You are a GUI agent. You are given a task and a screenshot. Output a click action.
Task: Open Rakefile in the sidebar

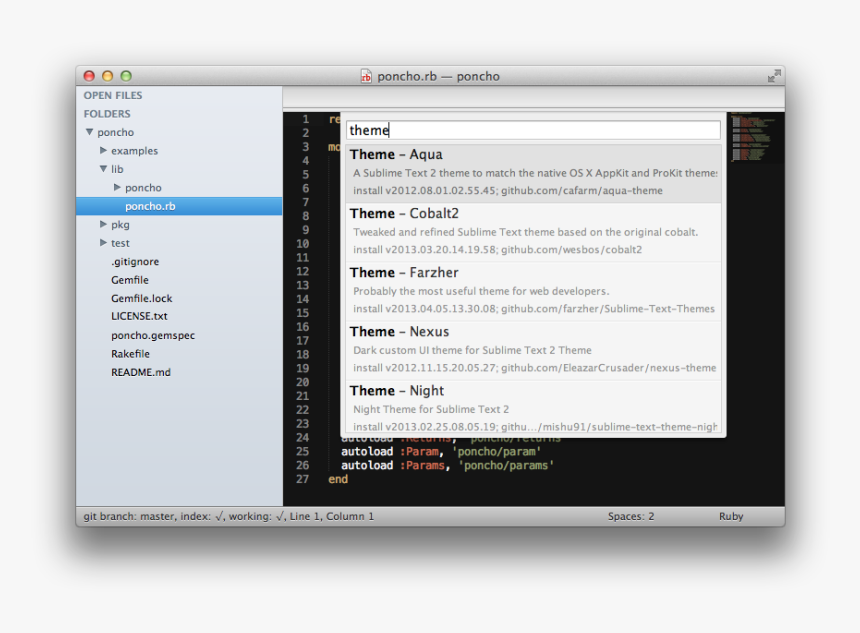click(131, 354)
